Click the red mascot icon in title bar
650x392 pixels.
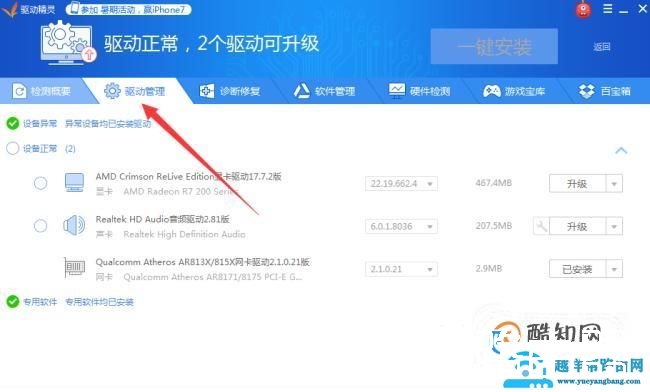click(583, 10)
